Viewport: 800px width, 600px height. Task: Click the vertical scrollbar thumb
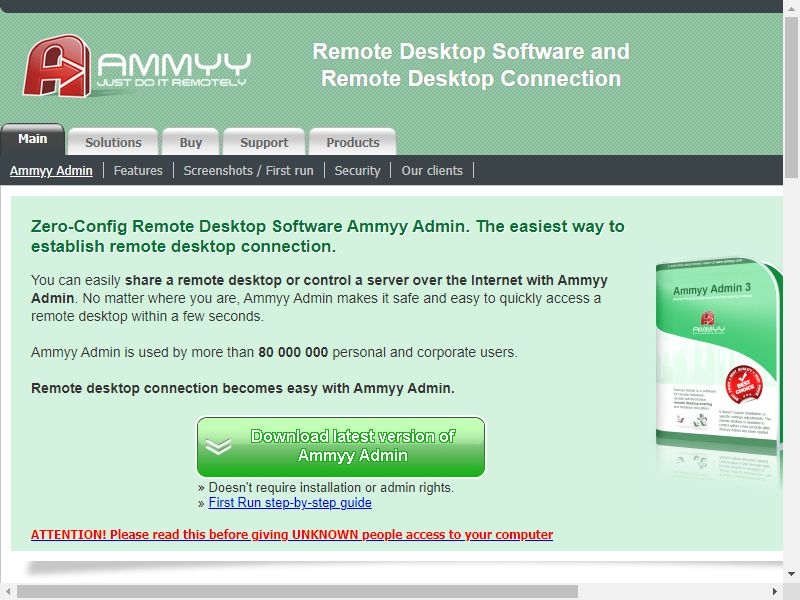pyautogui.click(x=791, y=97)
